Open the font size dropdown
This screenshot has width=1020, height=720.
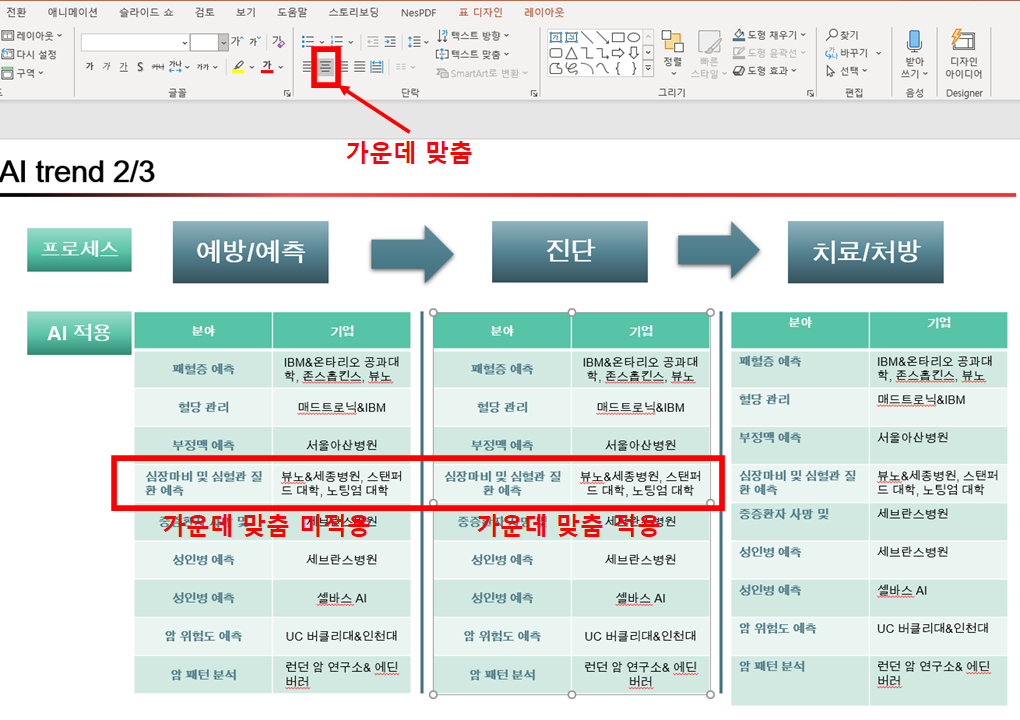click(224, 42)
